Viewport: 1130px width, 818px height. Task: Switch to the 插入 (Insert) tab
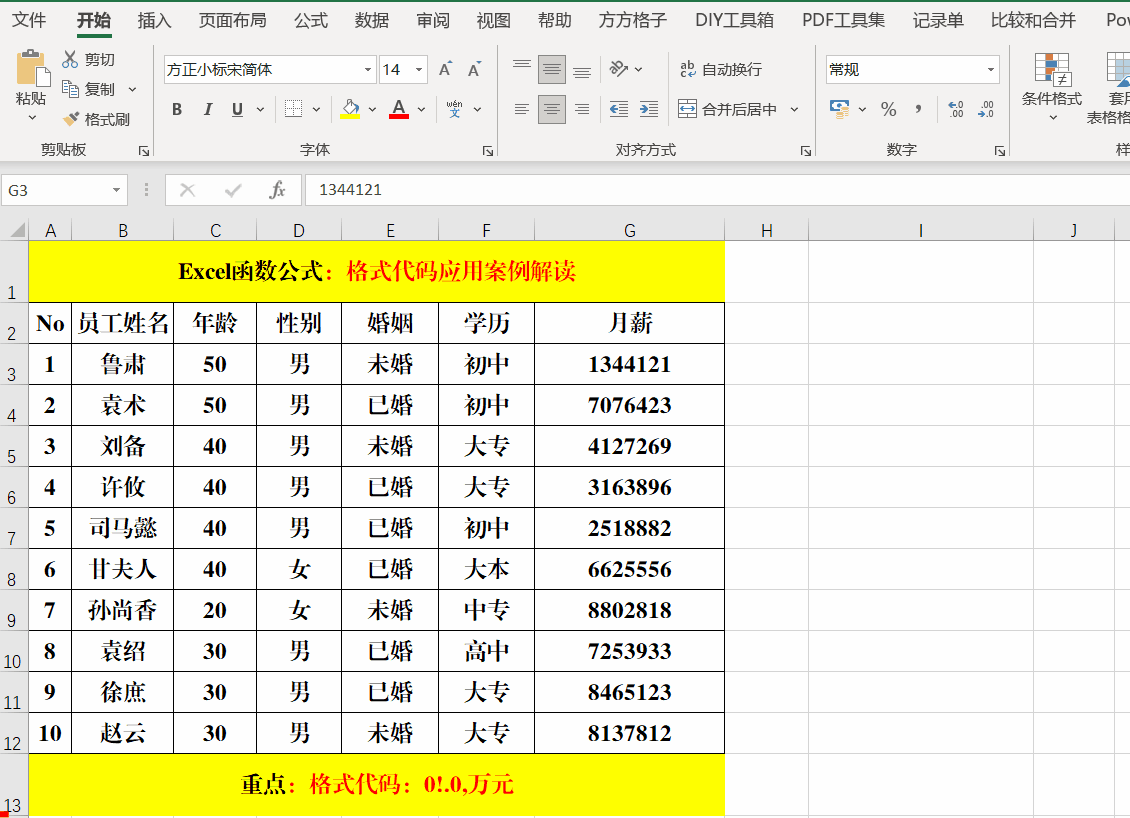click(x=154, y=20)
